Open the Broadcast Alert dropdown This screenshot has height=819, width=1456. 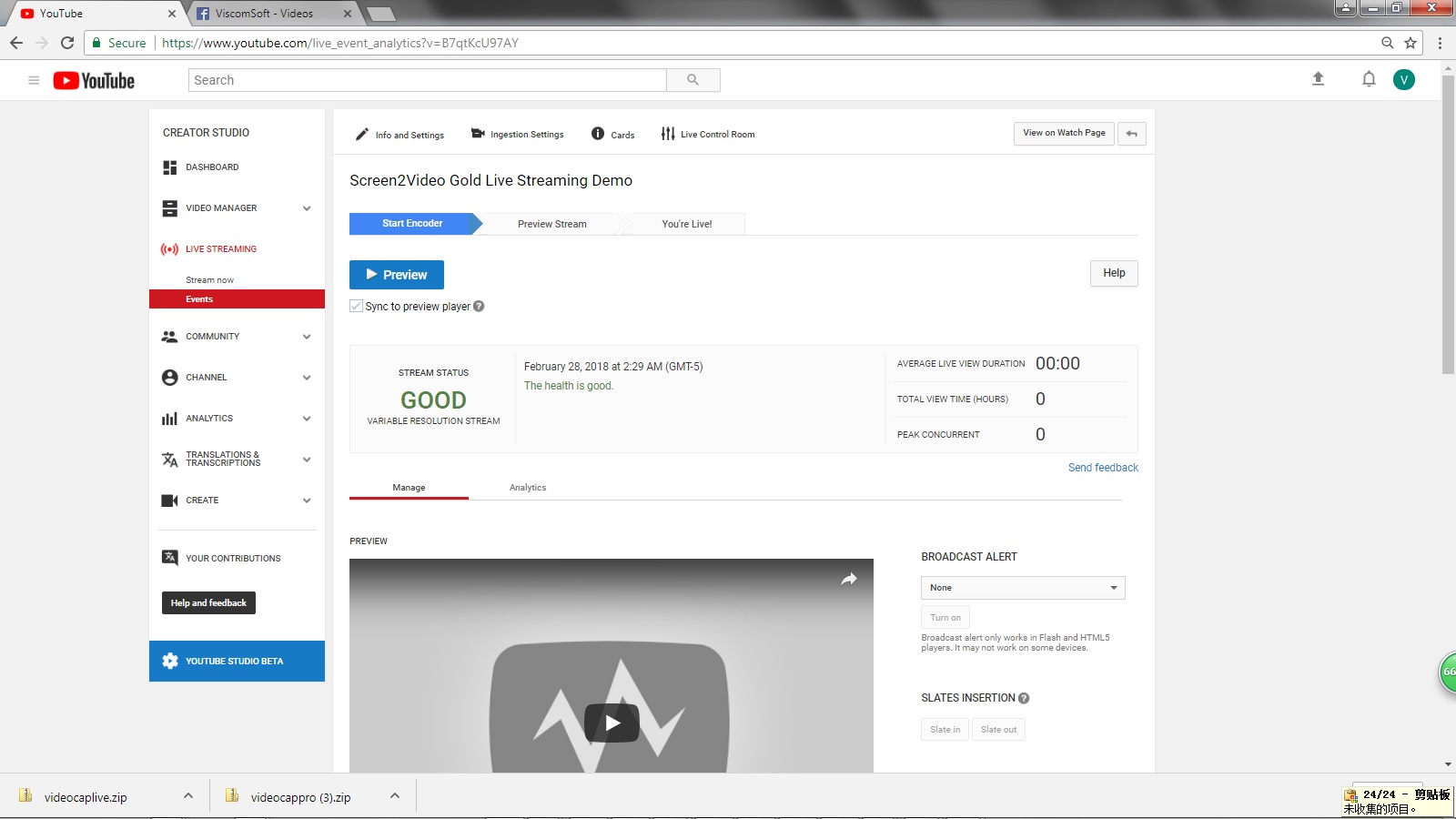[x=1023, y=588]
